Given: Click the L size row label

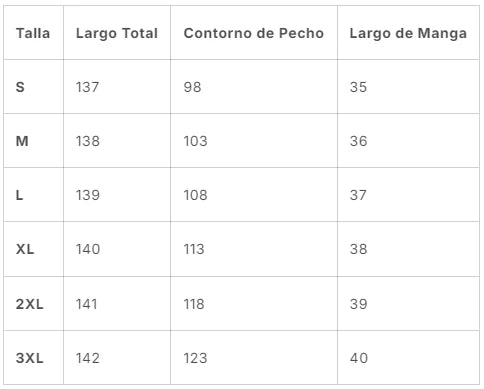Looking at the screenshot, I should pyautogui.click(x=19, y=195).
